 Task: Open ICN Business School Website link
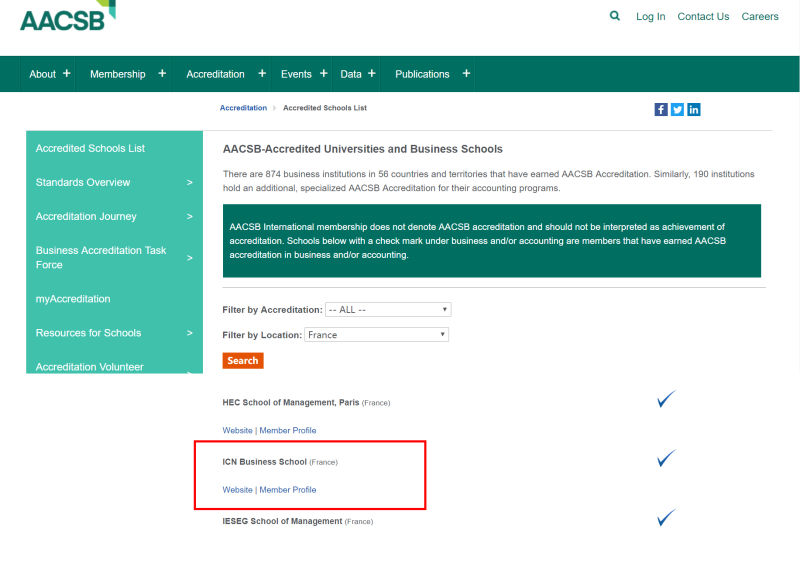point(237,489)
